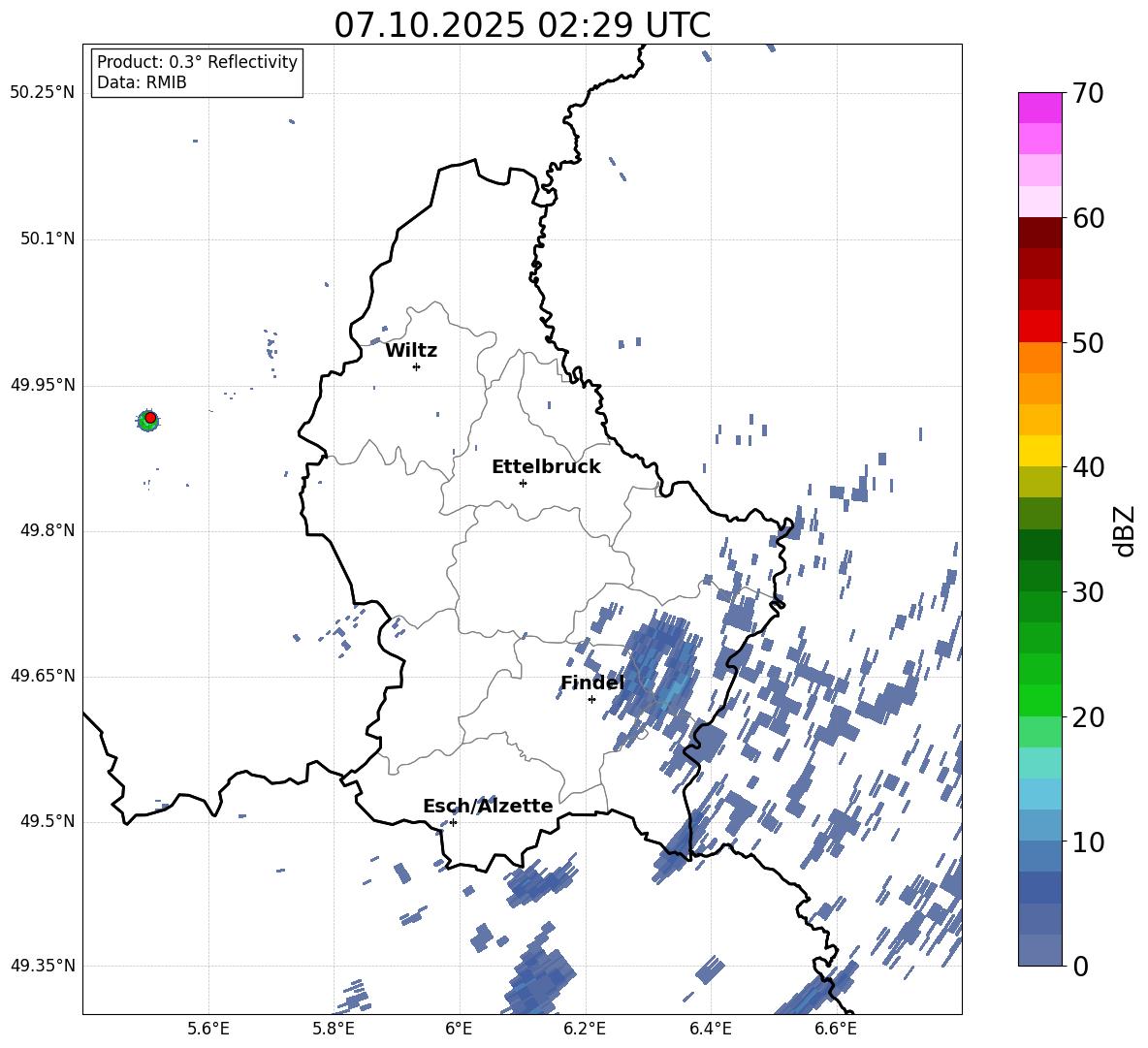This screenshot has height=1048, width=1148.
Task: Click the magenta top segment of colorbar
Action: tap(1039, 108)
